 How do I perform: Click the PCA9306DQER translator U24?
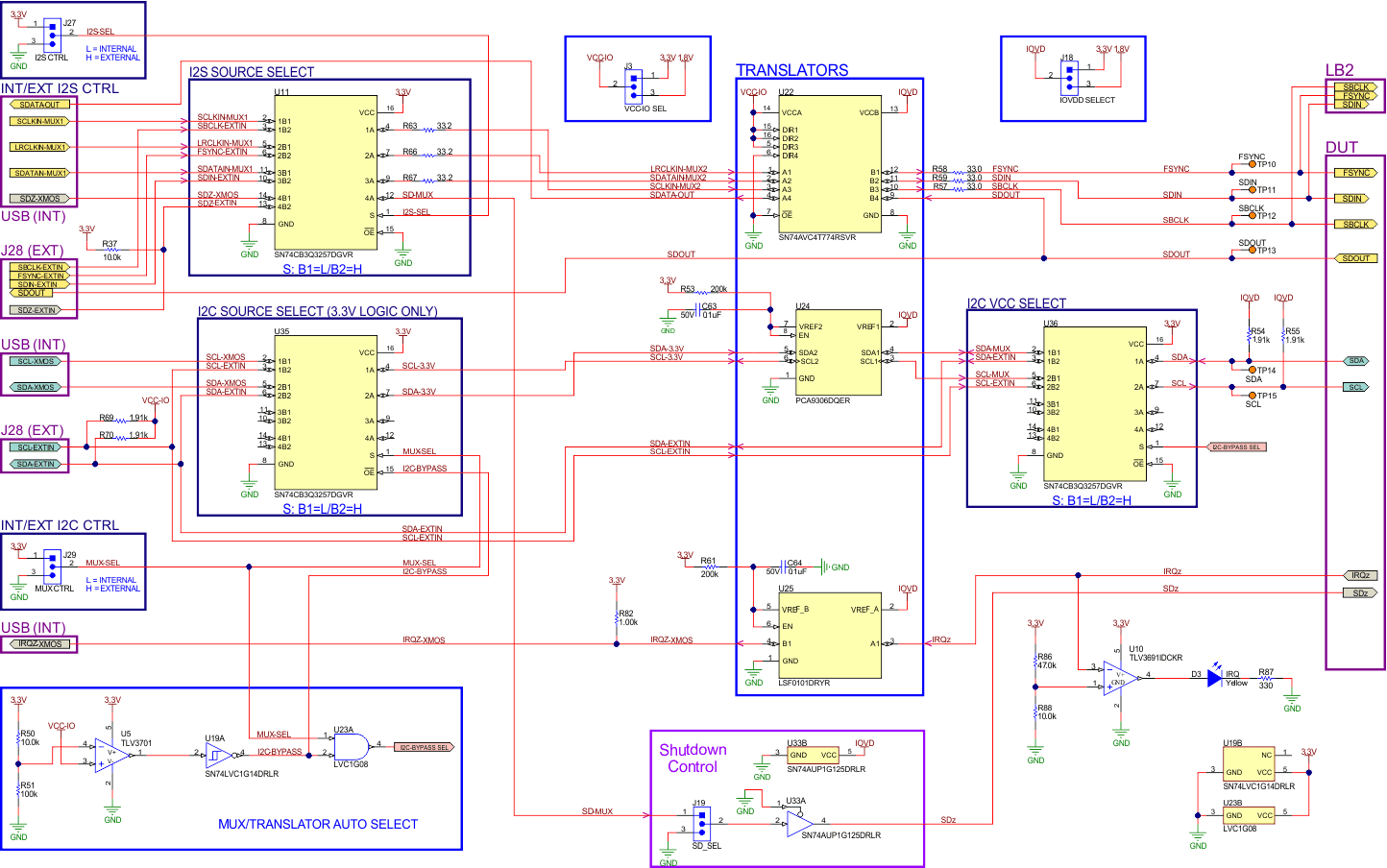pyautogui.click(x=839, y=350)
